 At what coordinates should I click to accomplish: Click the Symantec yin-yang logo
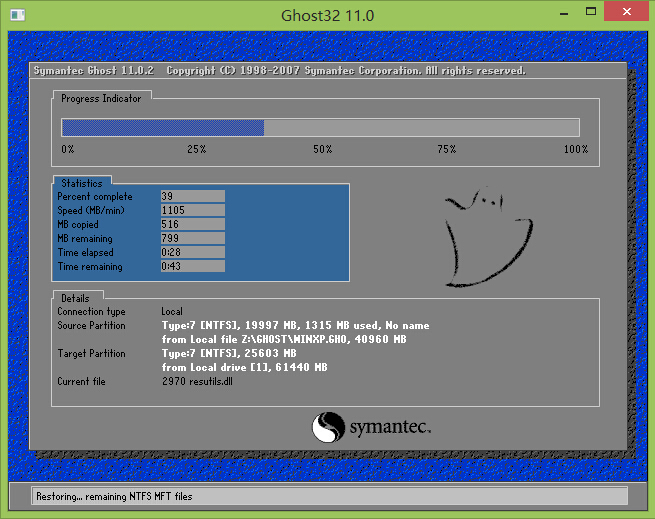pyautogui.click(x=328, y=428)
